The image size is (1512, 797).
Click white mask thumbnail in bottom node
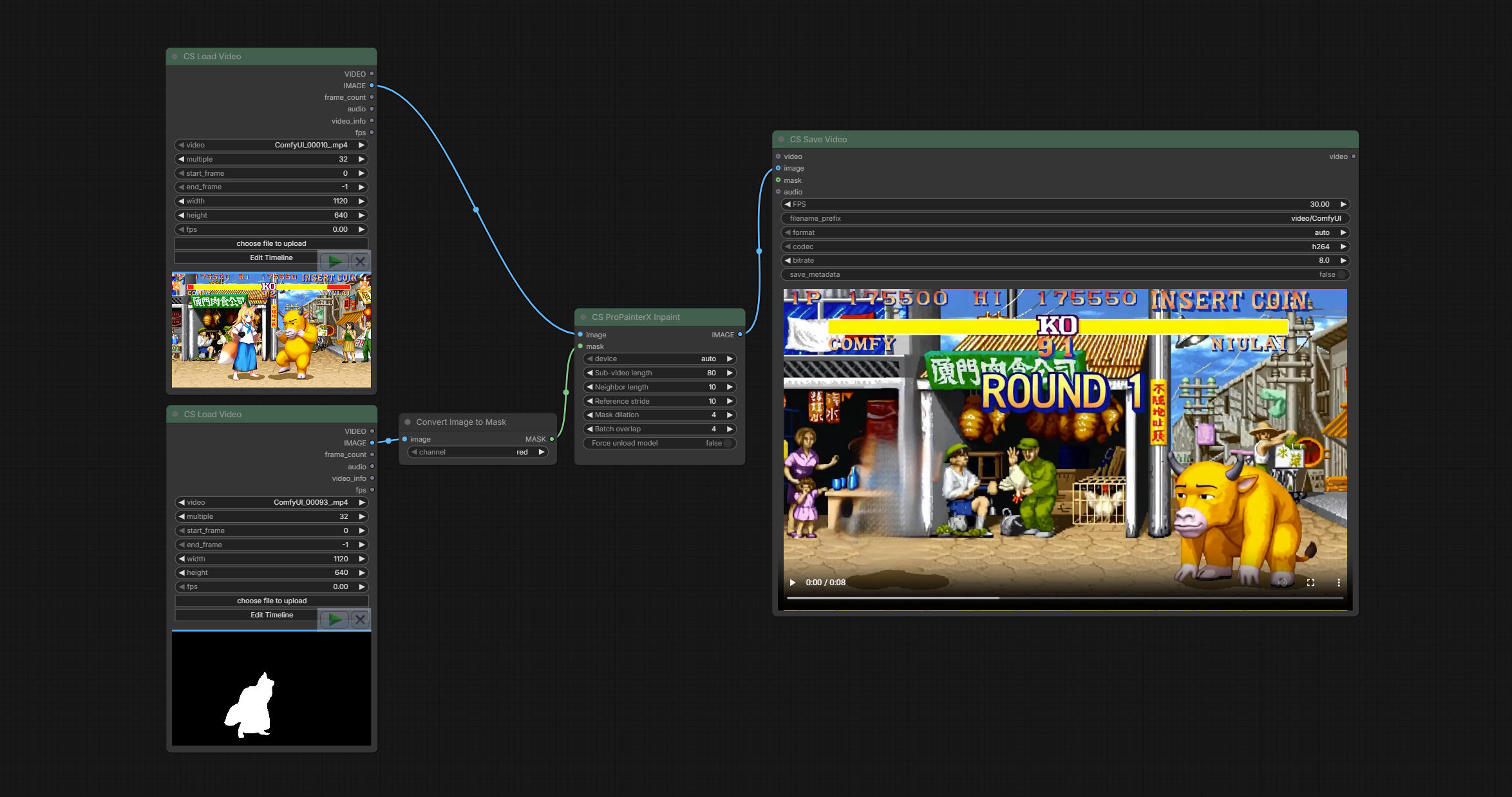(271, 688)
